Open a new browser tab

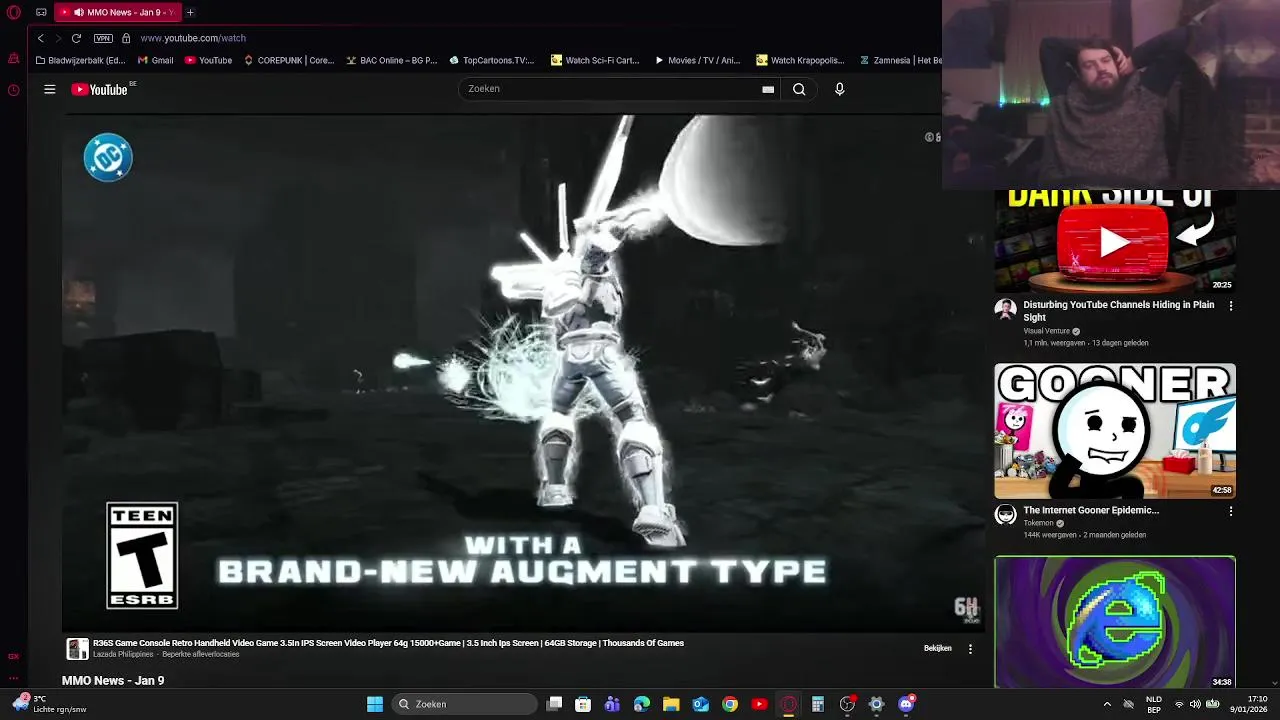coord(190,12)
